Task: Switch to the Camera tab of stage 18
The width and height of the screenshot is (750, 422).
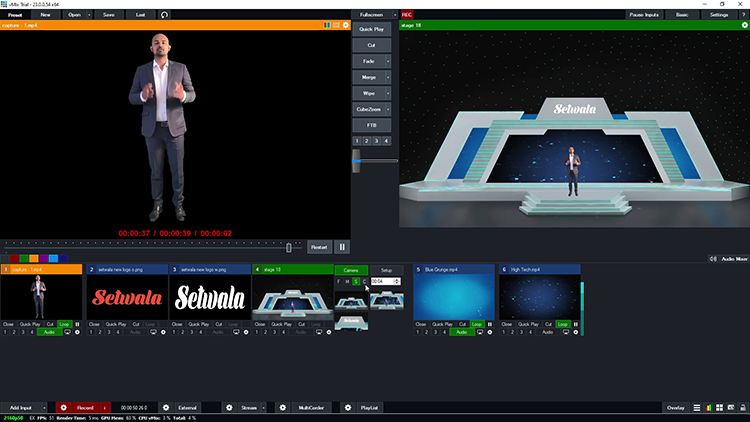Action: pos(351,270)
